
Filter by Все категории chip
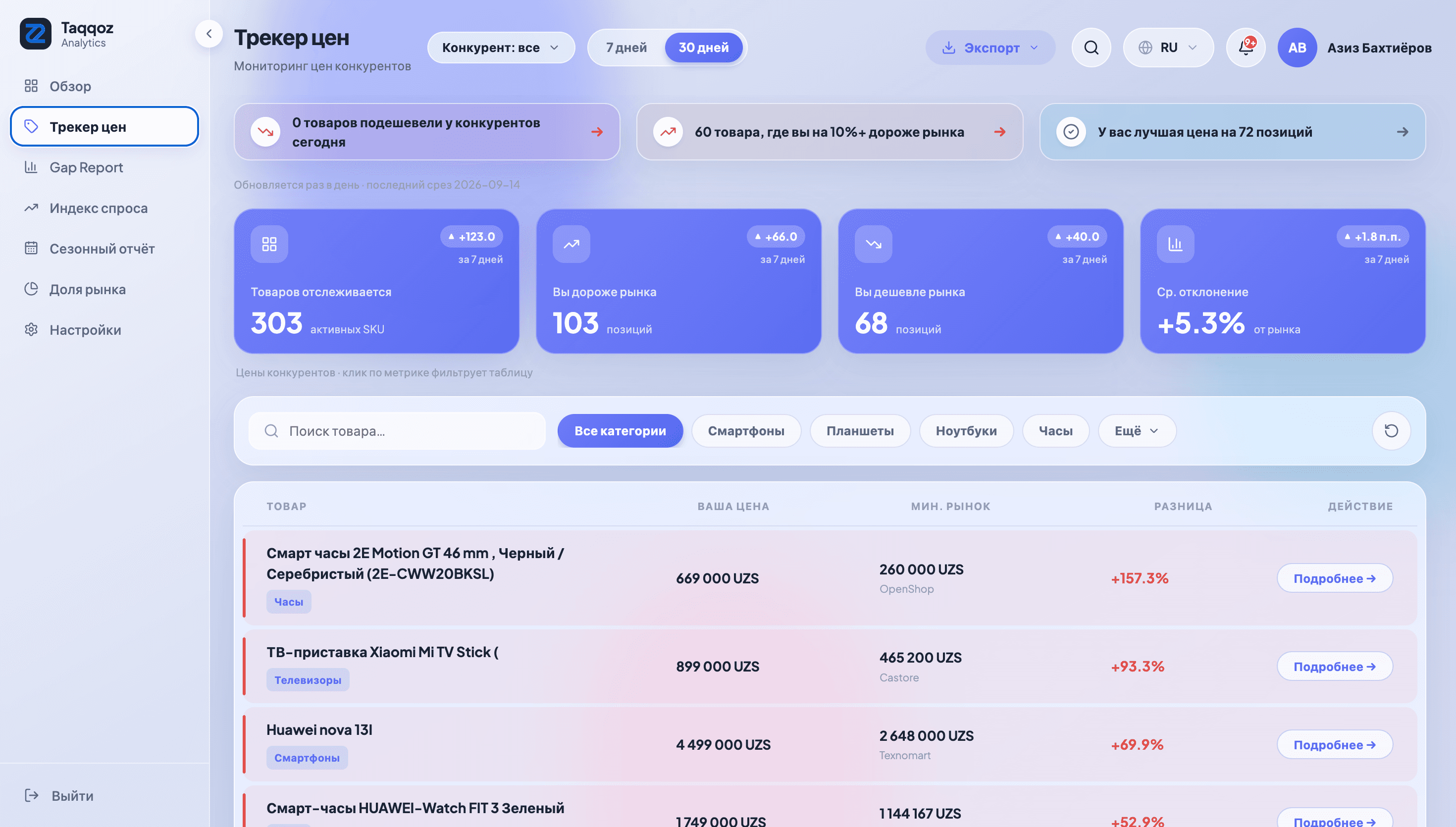[x=620, y=431]
